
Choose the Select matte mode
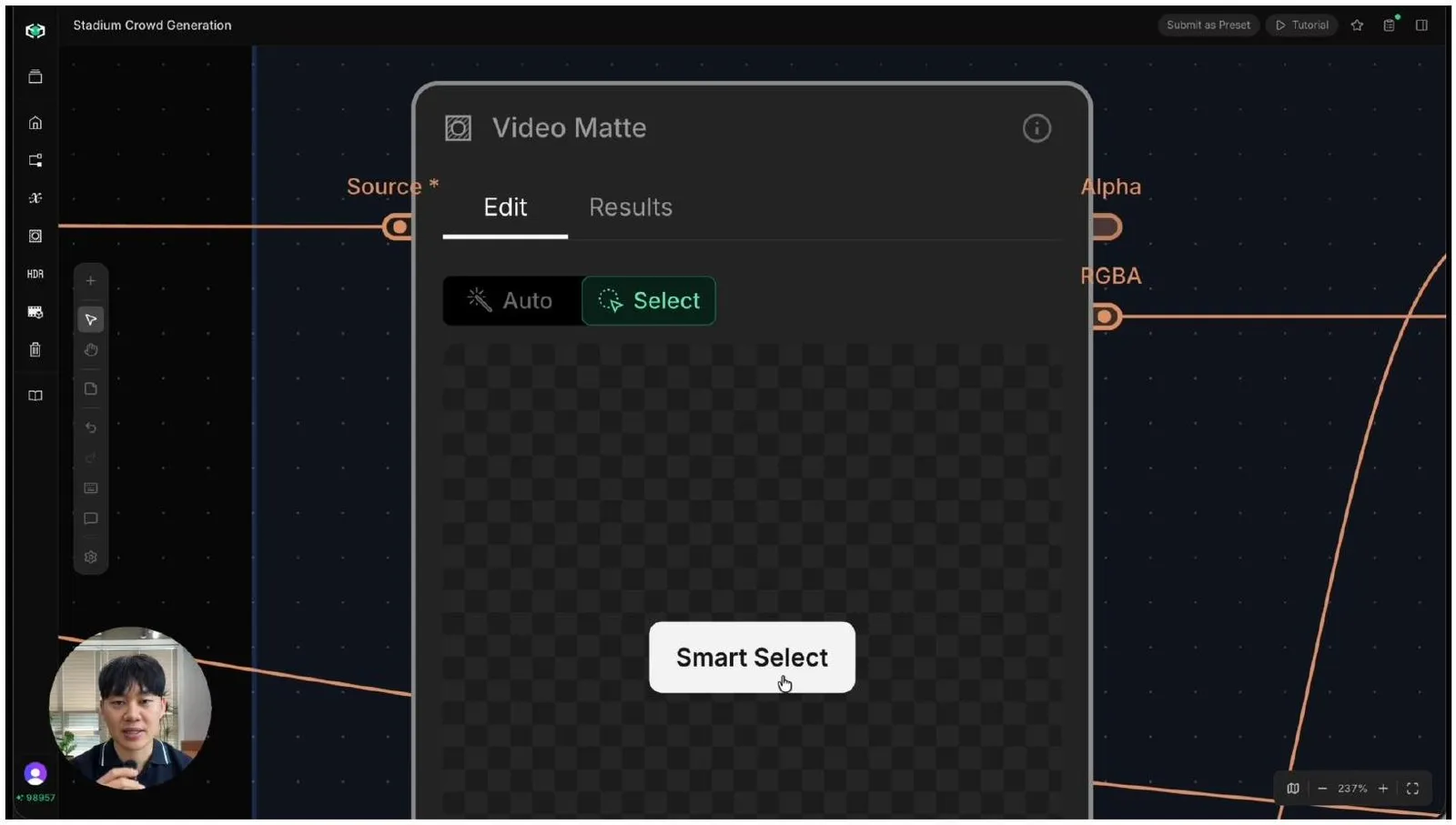649,301
